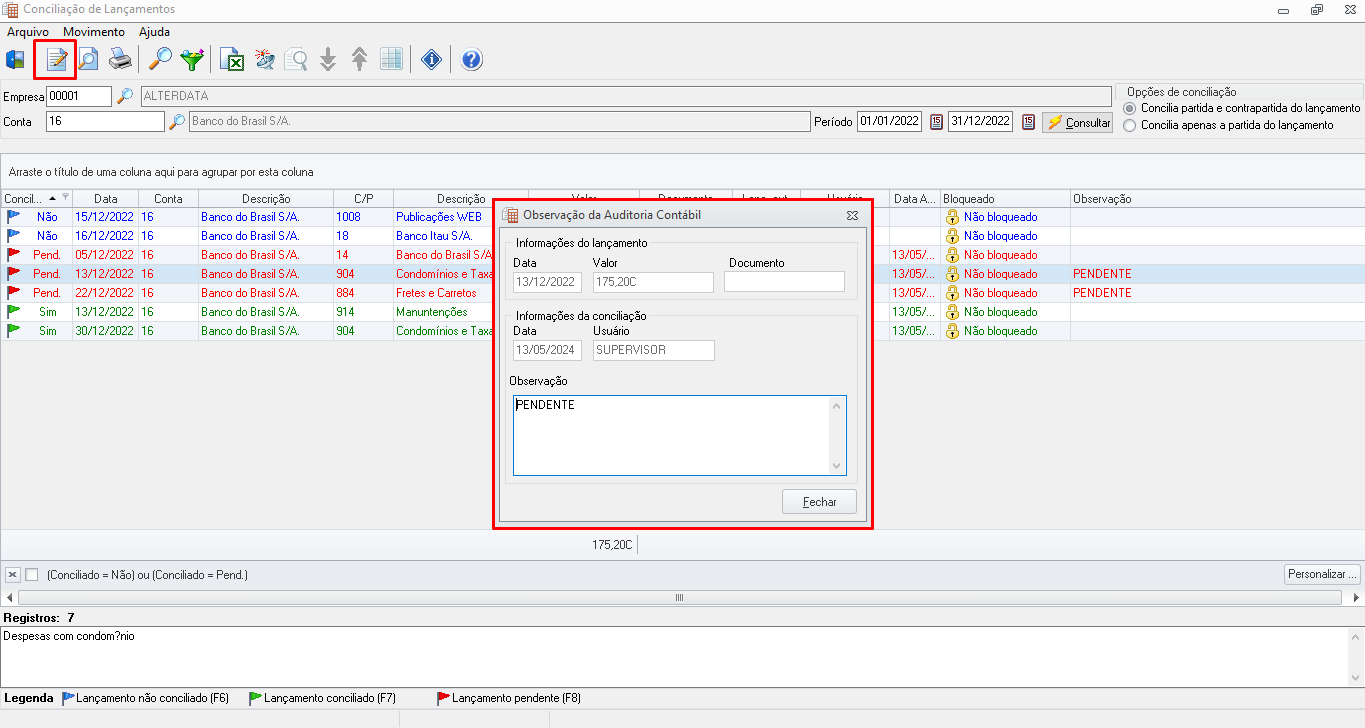Click the funnel filter icon
Viewport: 1365px width, 728px height.
coord(192,60)
